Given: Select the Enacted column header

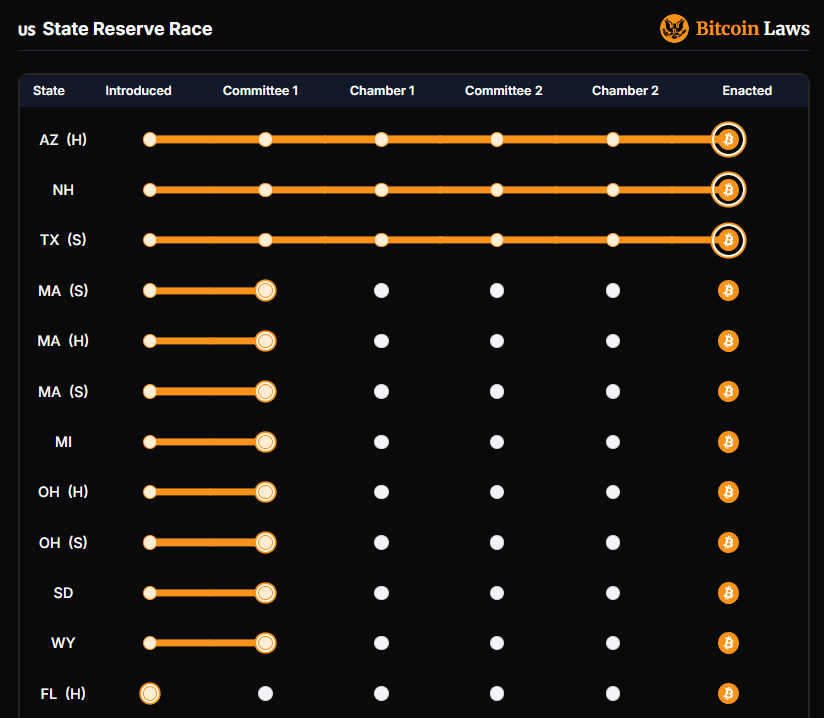Looking at the screenshot, I should [747, 91].
